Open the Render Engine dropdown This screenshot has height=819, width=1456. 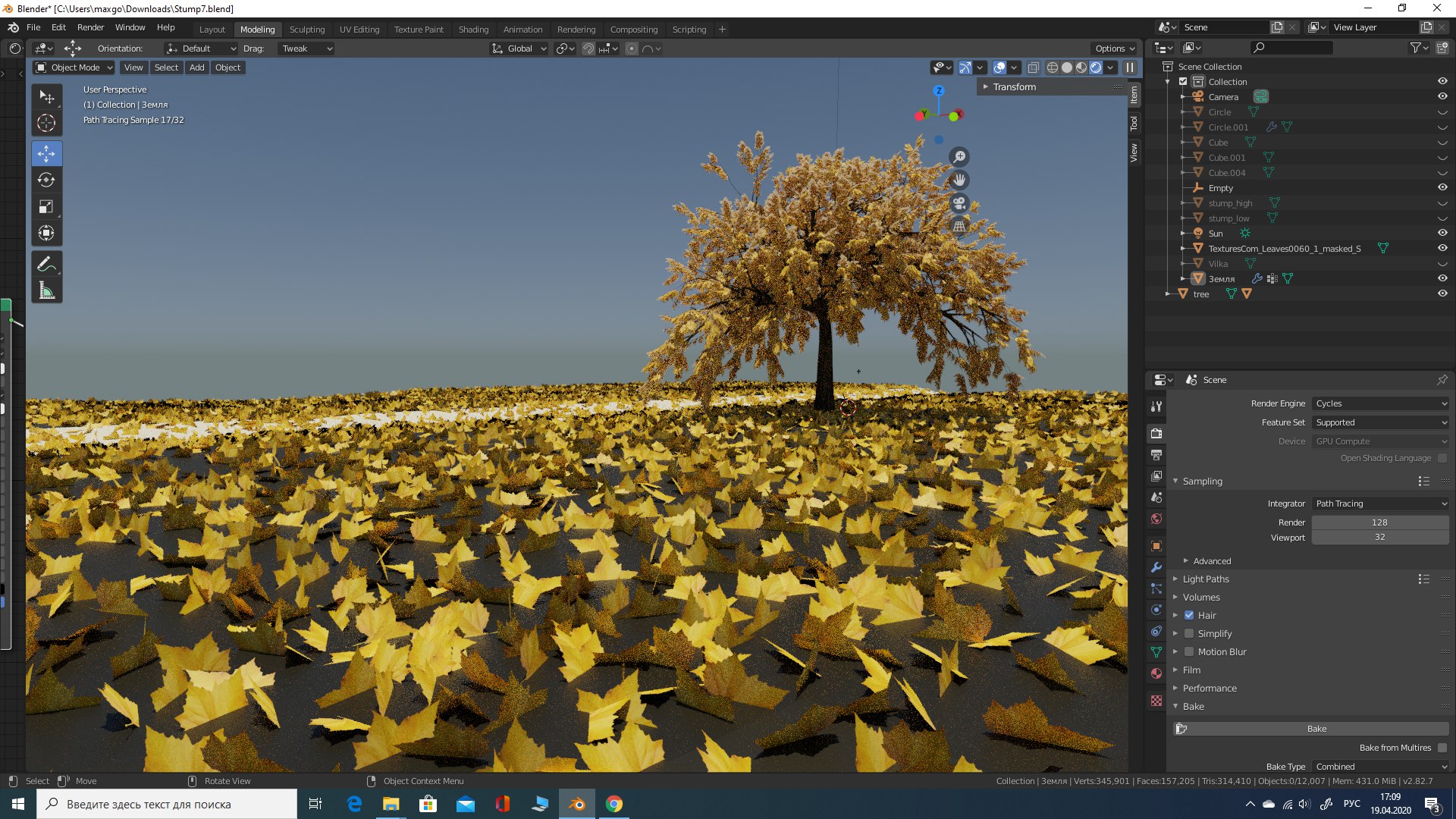point(1380,403)
